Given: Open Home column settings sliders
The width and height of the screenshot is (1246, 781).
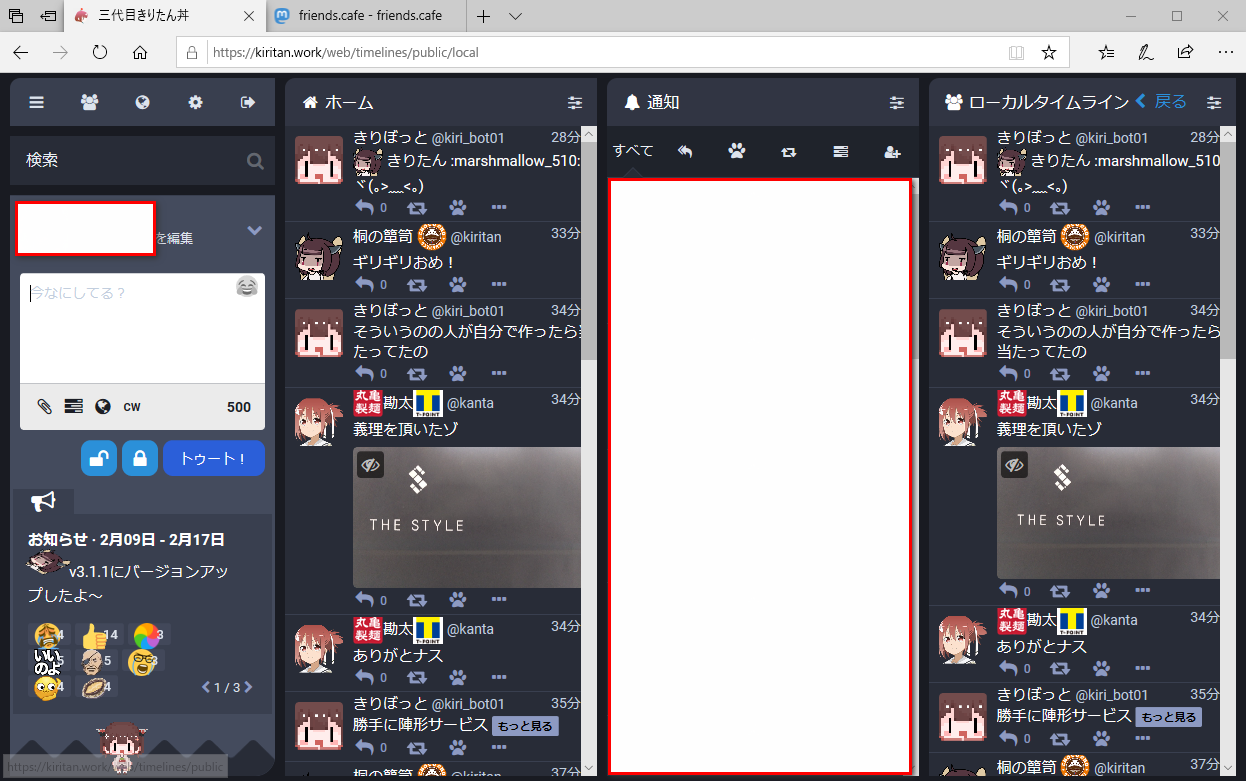Looking at the screenshot, I should [x=575, y=102].
